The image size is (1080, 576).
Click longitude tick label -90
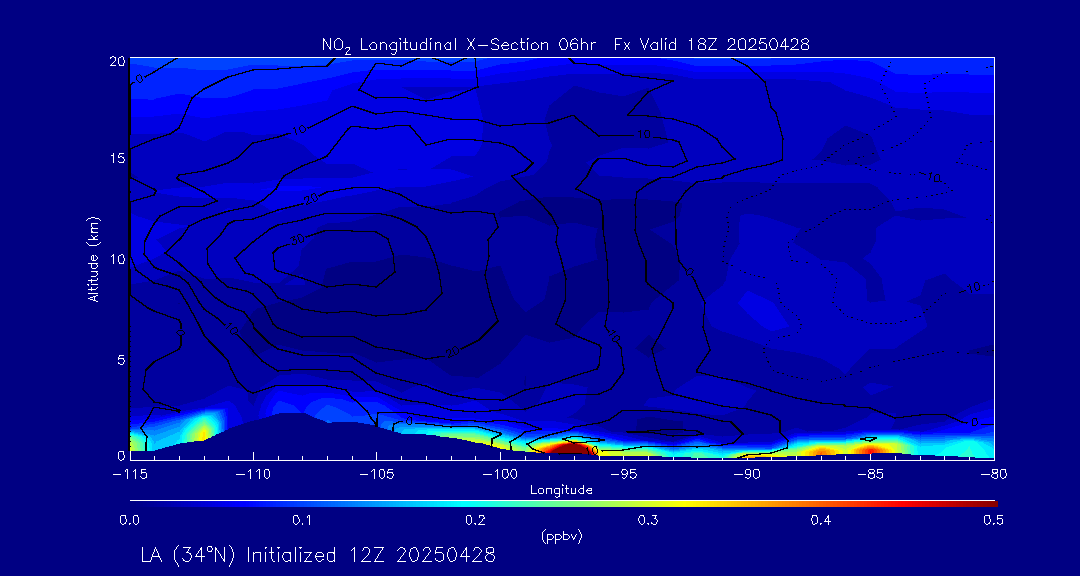pyautogui.click(x=747, y=474)
